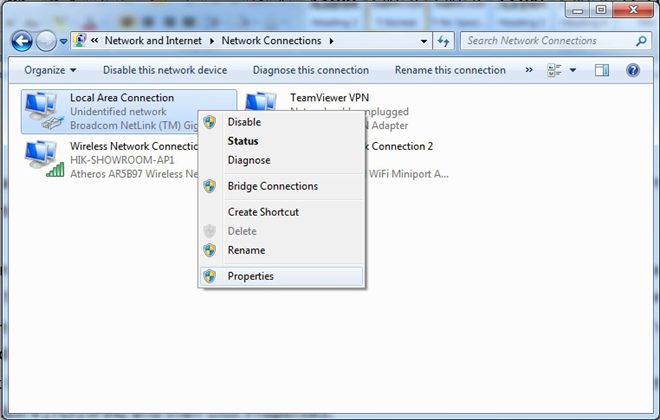Click the search magnifier icon
Image resolution: width=660 pixels, height=420 pixels.
click(x=641, y=41)
